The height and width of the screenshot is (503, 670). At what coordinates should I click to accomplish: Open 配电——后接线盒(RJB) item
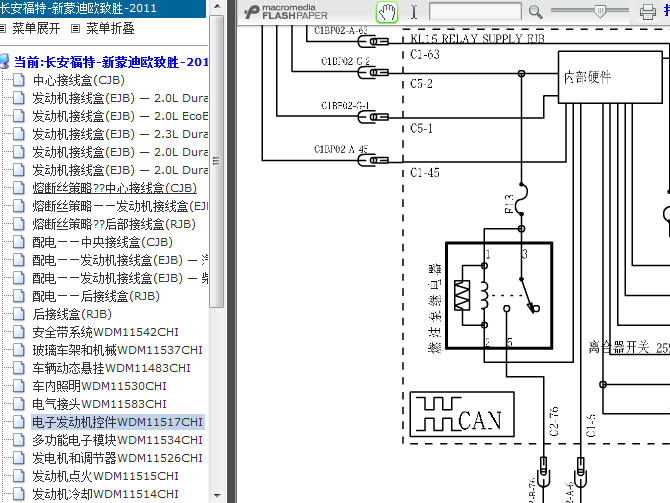click(x=96, y=296)
